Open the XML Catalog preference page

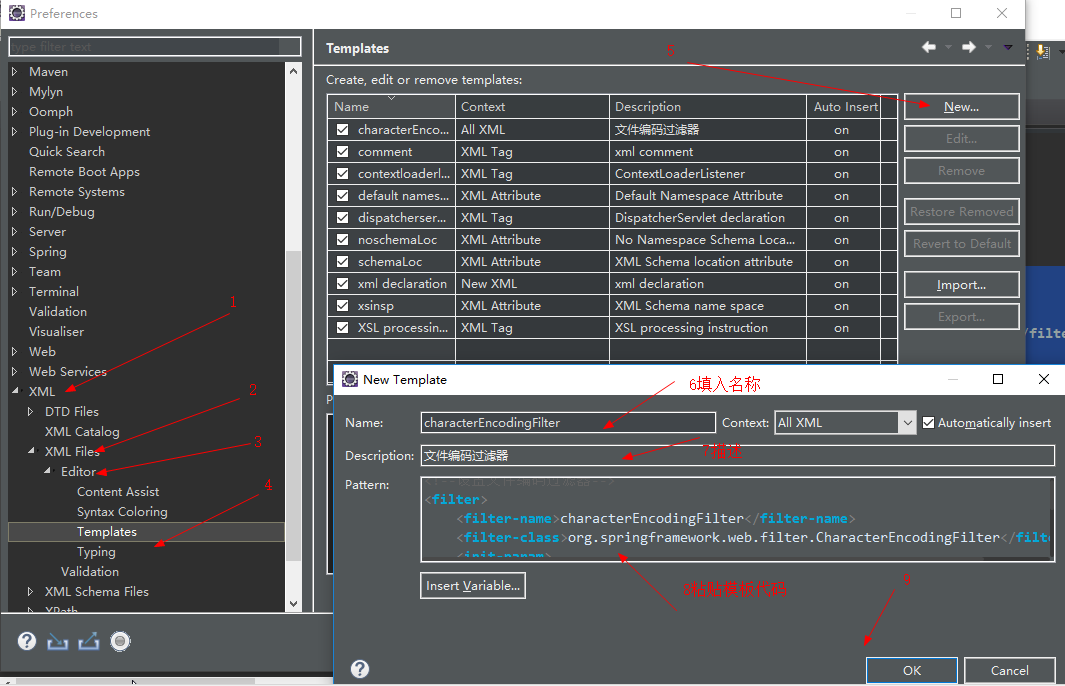pos(82,431)
